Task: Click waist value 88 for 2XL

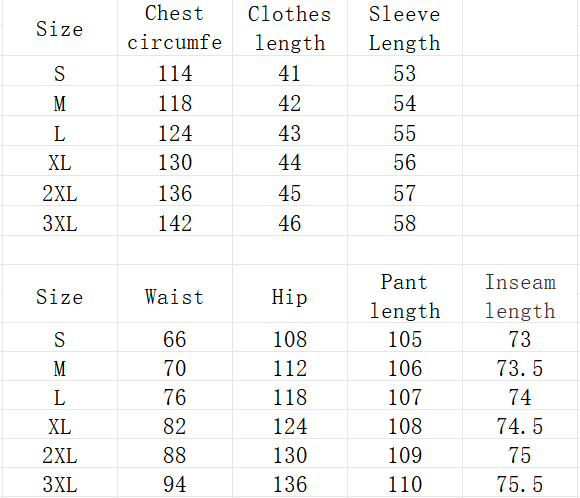Action: [x=175, y=455]
